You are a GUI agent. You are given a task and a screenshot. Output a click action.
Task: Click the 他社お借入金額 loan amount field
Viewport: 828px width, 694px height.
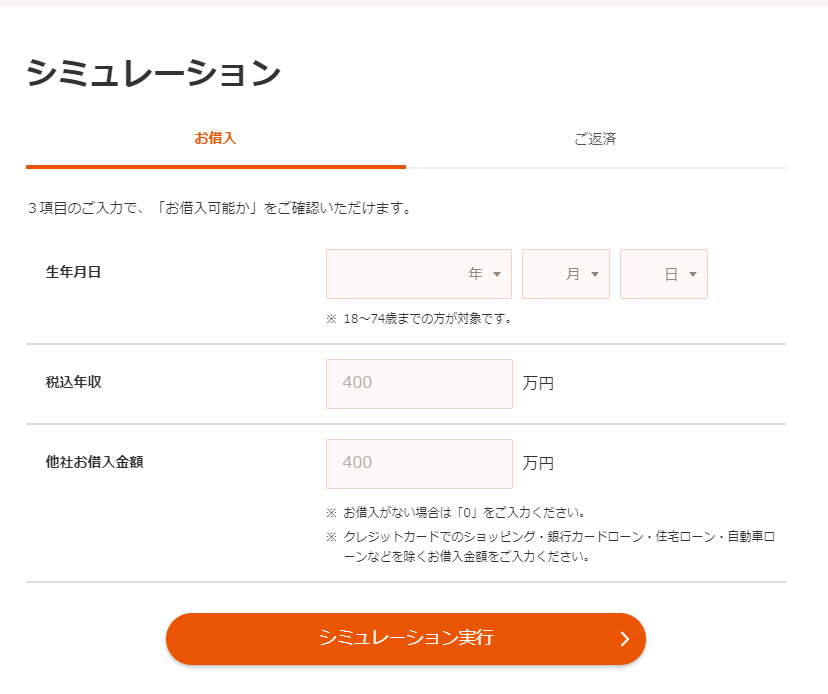418,463
